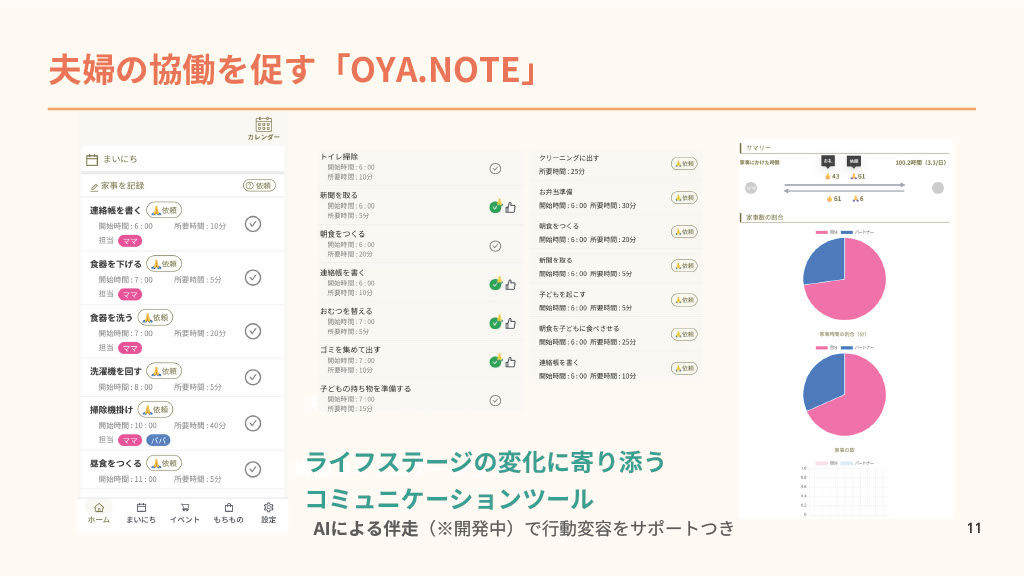Click thumbs-up icon for 新聞を取る
Screen dimensions: 1024x577
pyautogui.click(x=510, y=207)
